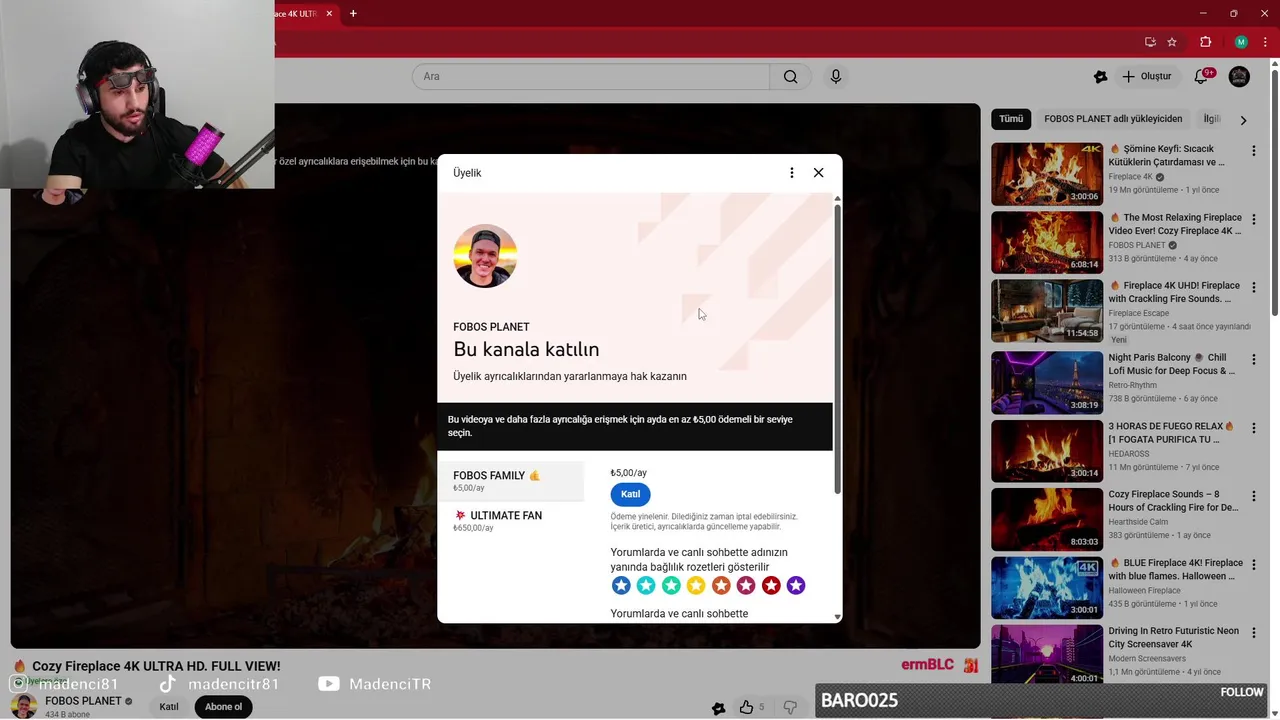1280x720 pixels.
Task: Open menu for Driving In Retro video
Action: [x=1254, y=633]
